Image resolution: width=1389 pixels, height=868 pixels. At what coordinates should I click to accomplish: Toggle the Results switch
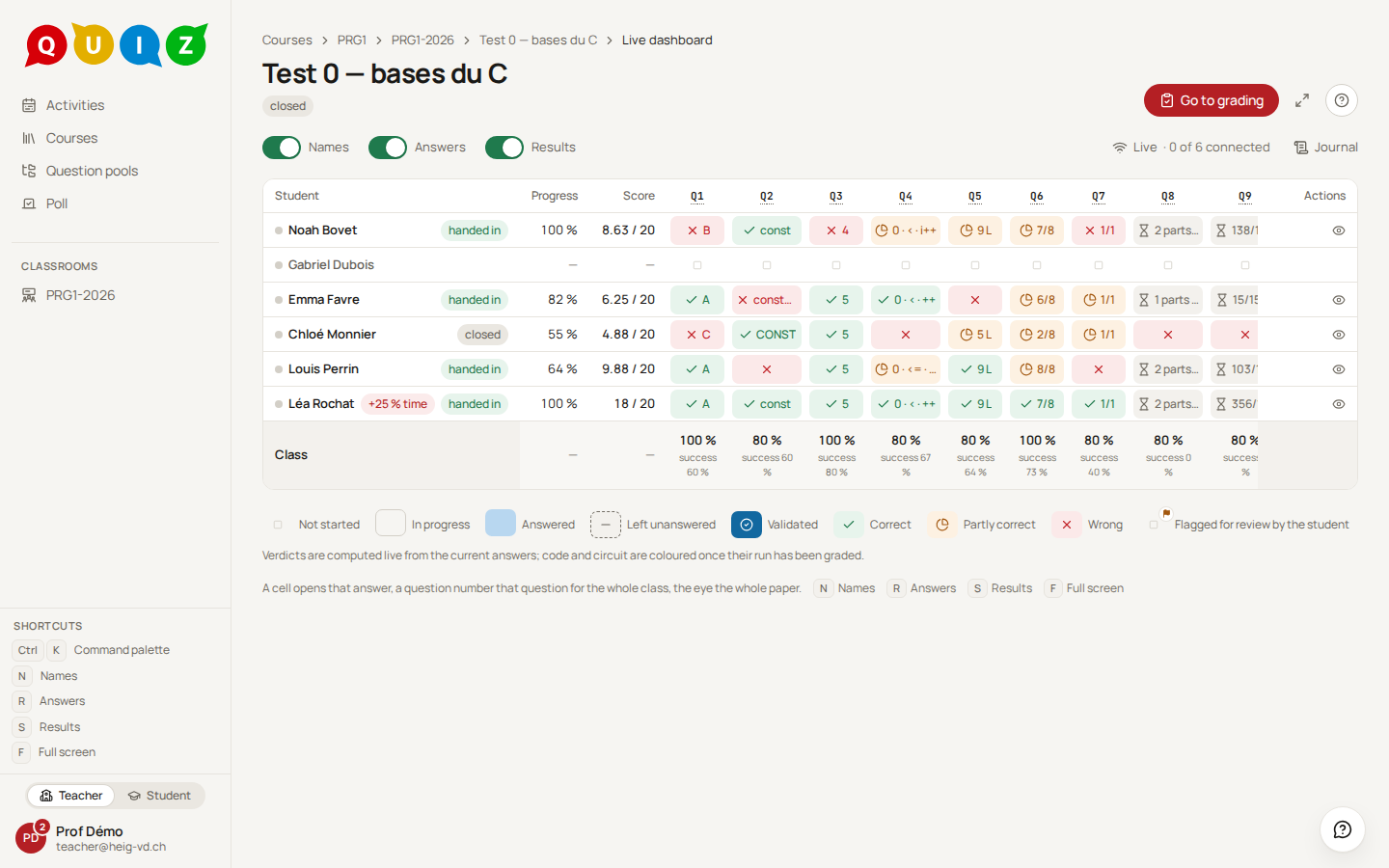coord(504,148)
